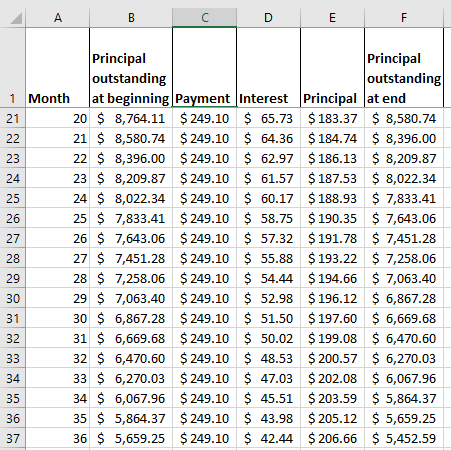
Task: Click principal value $183.37
Action: click(332, 118)
